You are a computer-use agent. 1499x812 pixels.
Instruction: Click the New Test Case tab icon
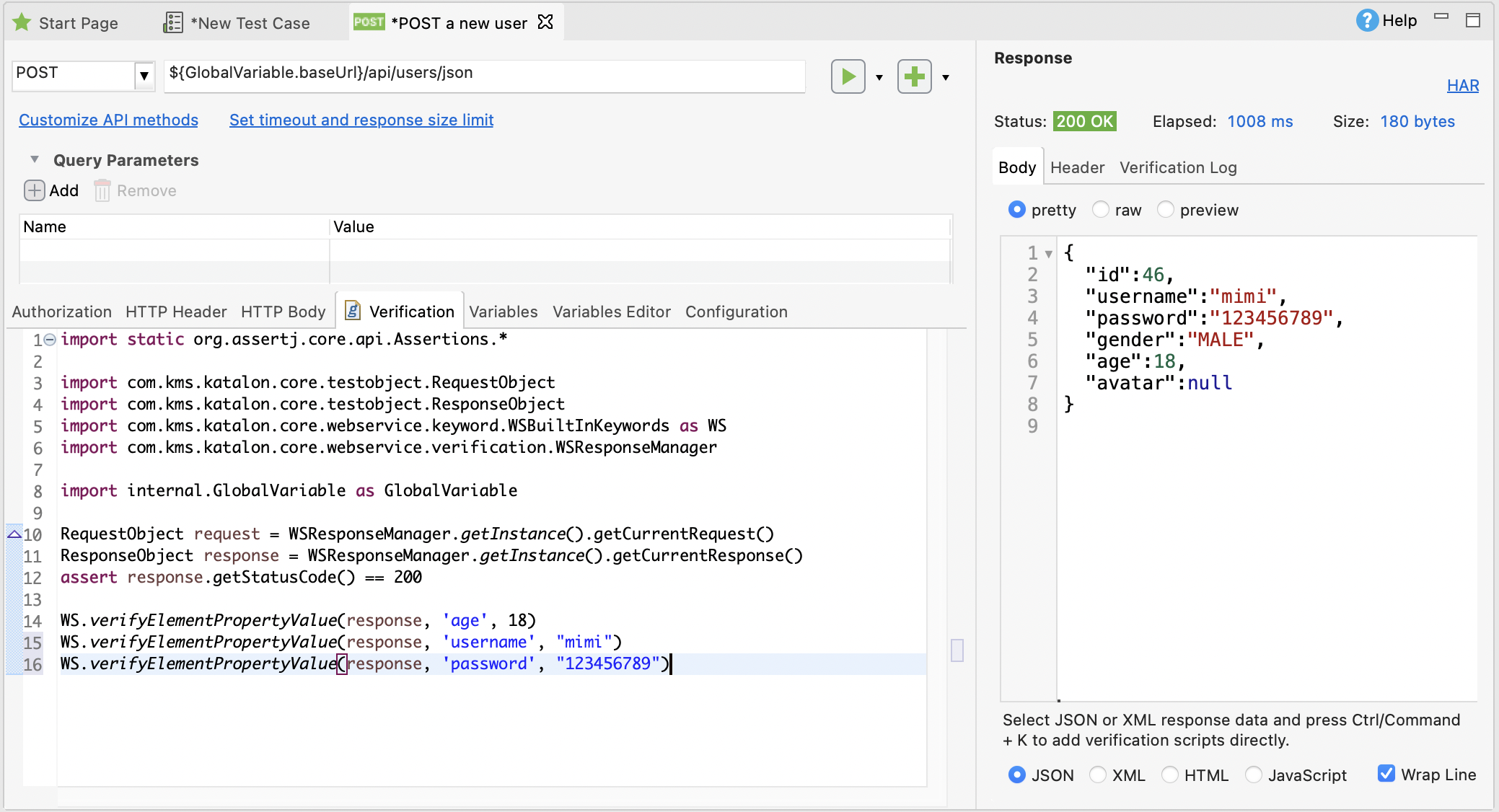tap(173, 22)
